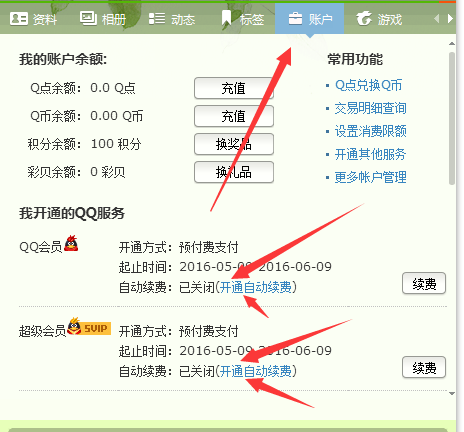Image resolution: width=464 pixels, height=432 pixels.
Task: Click the briefcase icon beside 账户
Action: pos(295,19)
